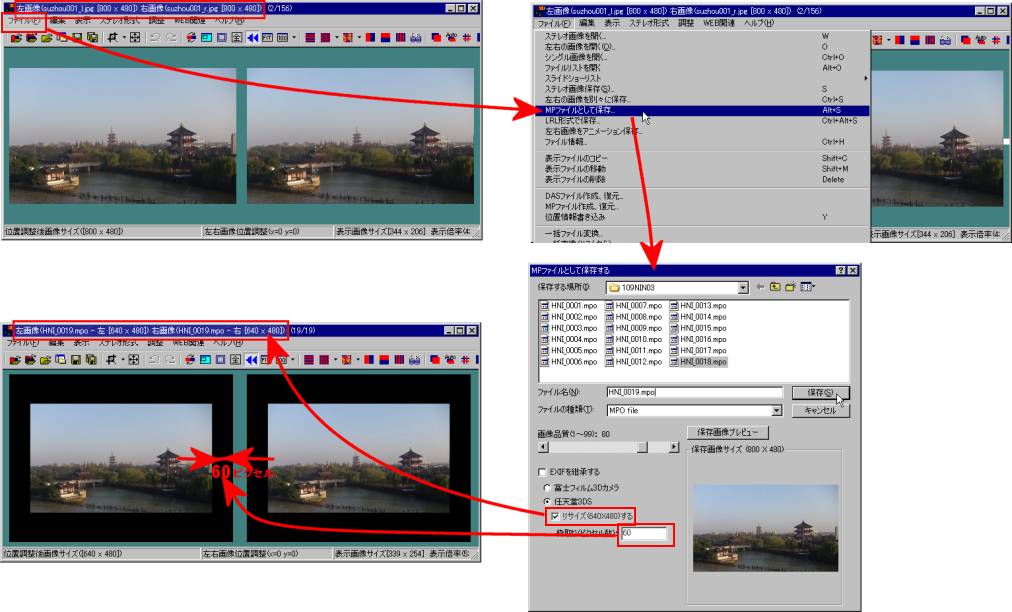Click the save image preview button

[x=727, y=433]
